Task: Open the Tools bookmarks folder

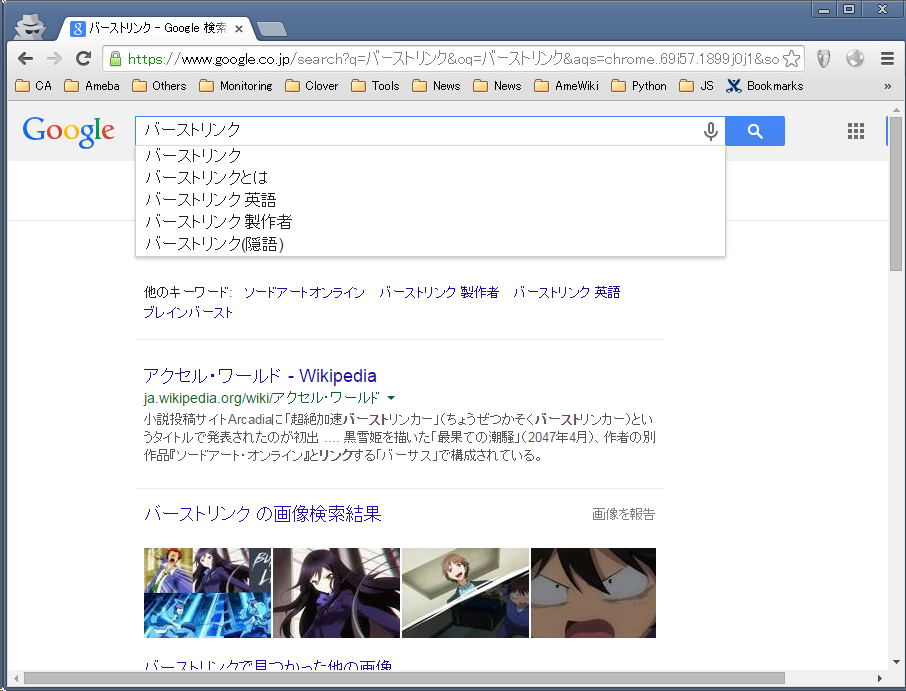Action: click(x=375, y=86)
